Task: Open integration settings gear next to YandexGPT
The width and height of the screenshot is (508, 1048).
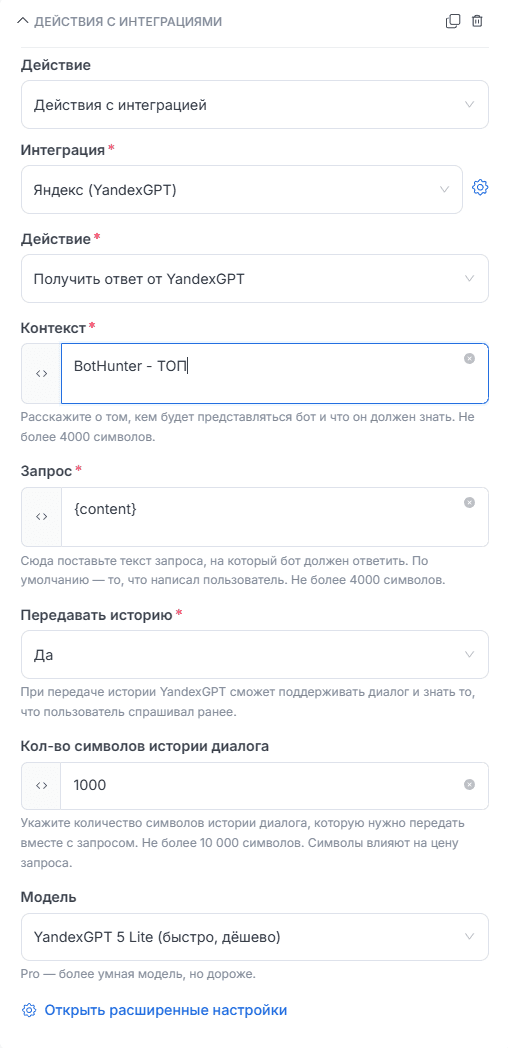Action: (x=479, y=188)
